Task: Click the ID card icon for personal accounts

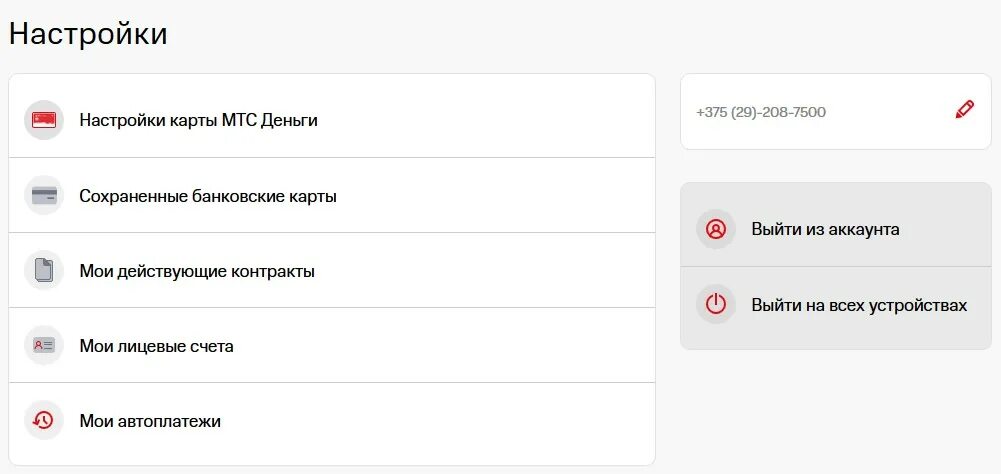Action: point(44,346)
